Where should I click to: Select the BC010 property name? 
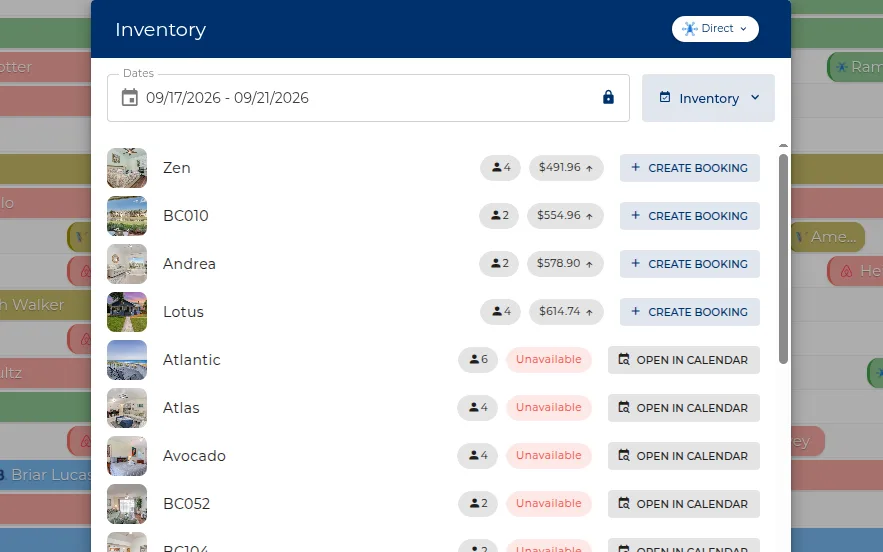(x=186, y=216)
